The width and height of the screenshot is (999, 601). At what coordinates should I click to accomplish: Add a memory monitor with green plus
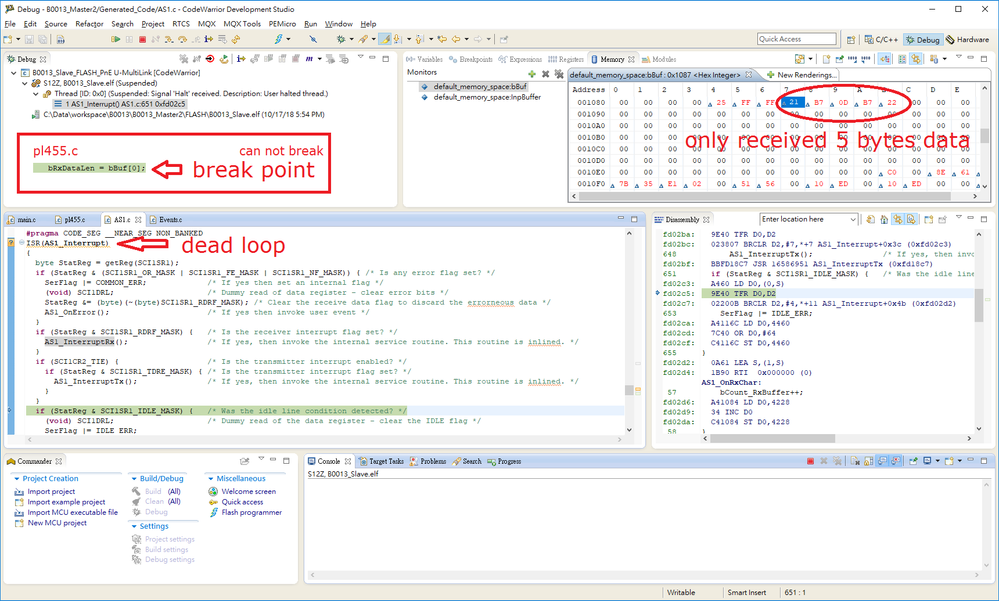pyautogui.click(x=532, y=74)
